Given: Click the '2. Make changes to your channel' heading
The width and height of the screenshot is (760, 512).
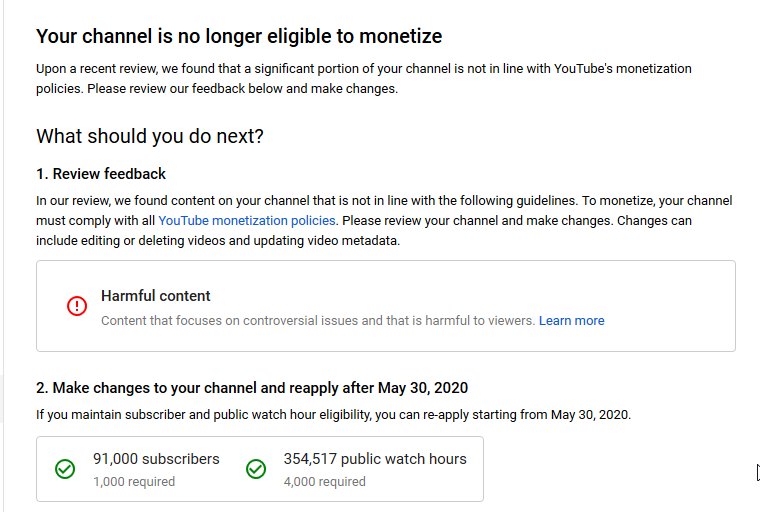Looking at the screenshot, I should point(252,388).
